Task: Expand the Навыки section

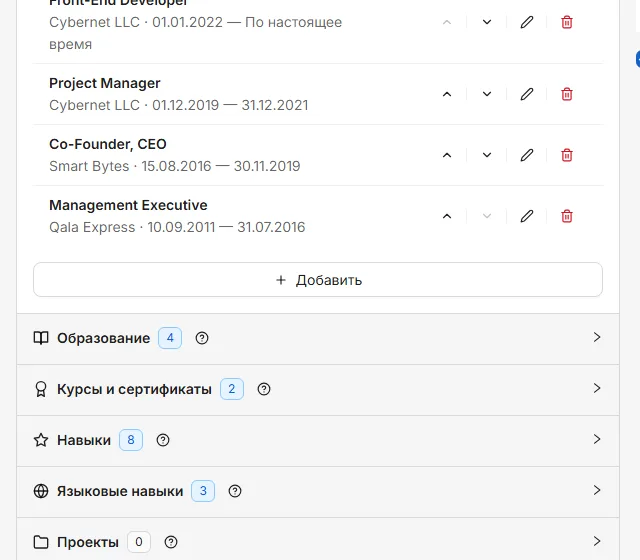Action: coord(318,440)
